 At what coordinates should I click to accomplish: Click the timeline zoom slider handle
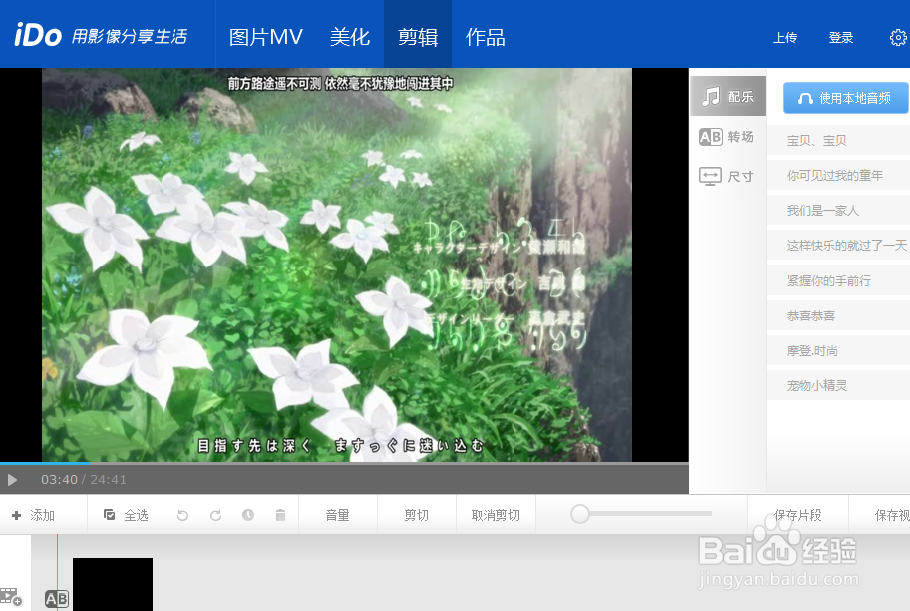point(579,514)
